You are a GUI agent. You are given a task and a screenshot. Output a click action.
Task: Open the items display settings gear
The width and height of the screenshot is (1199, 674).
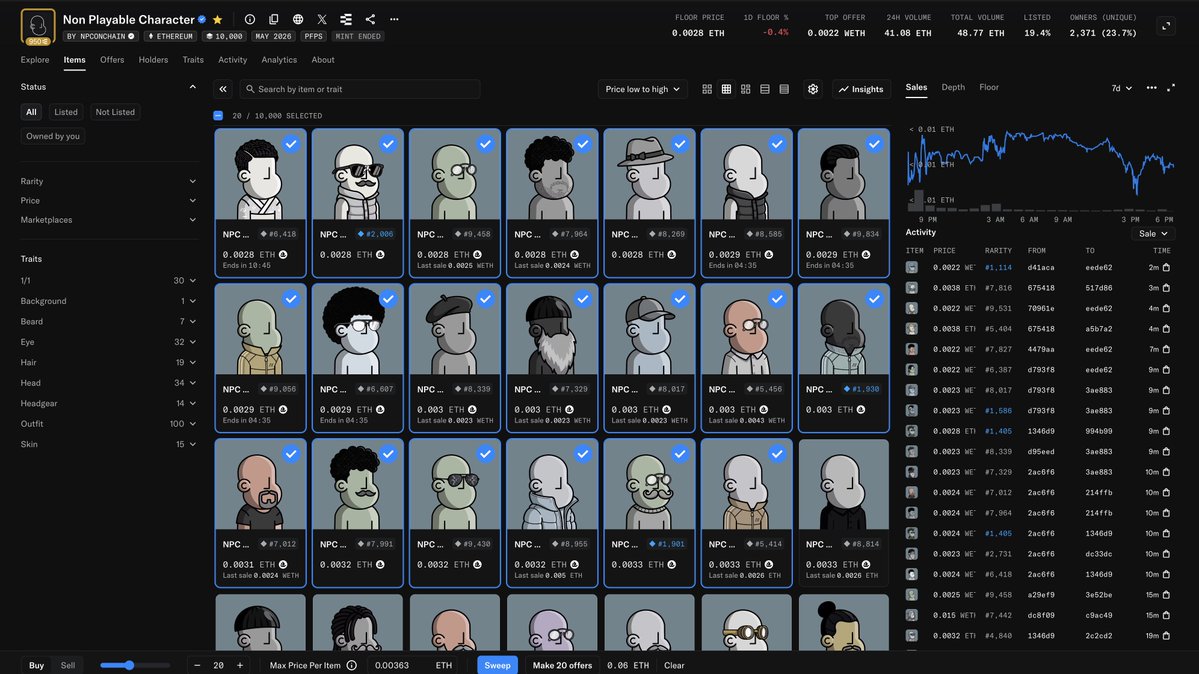point(813,90)
